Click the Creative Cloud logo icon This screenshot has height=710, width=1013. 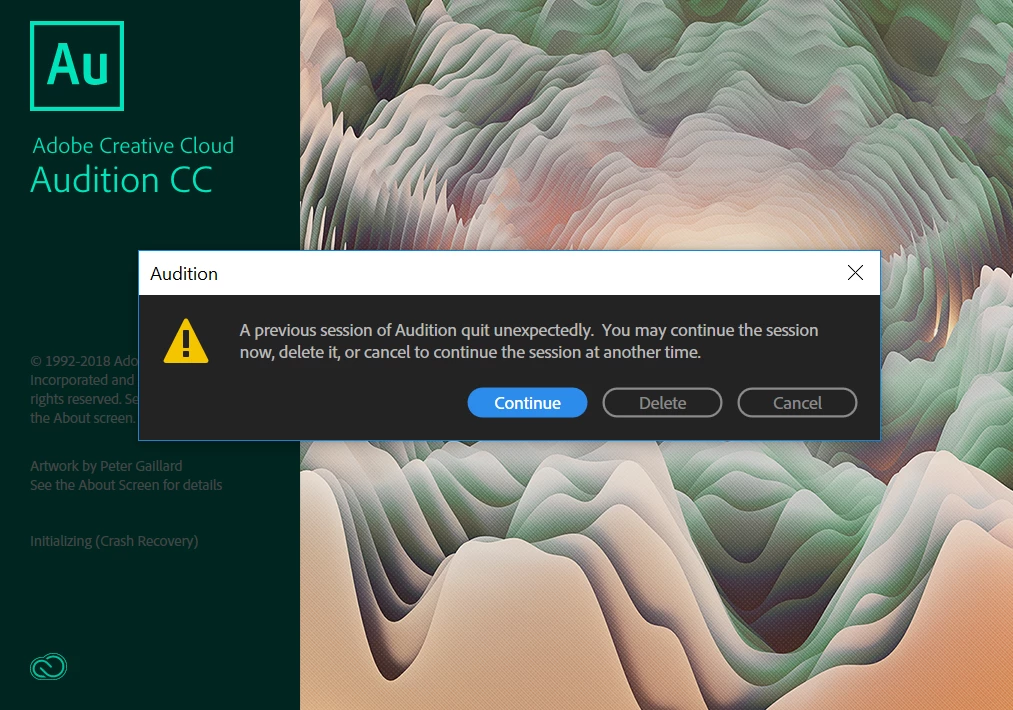tap(48, 667)
